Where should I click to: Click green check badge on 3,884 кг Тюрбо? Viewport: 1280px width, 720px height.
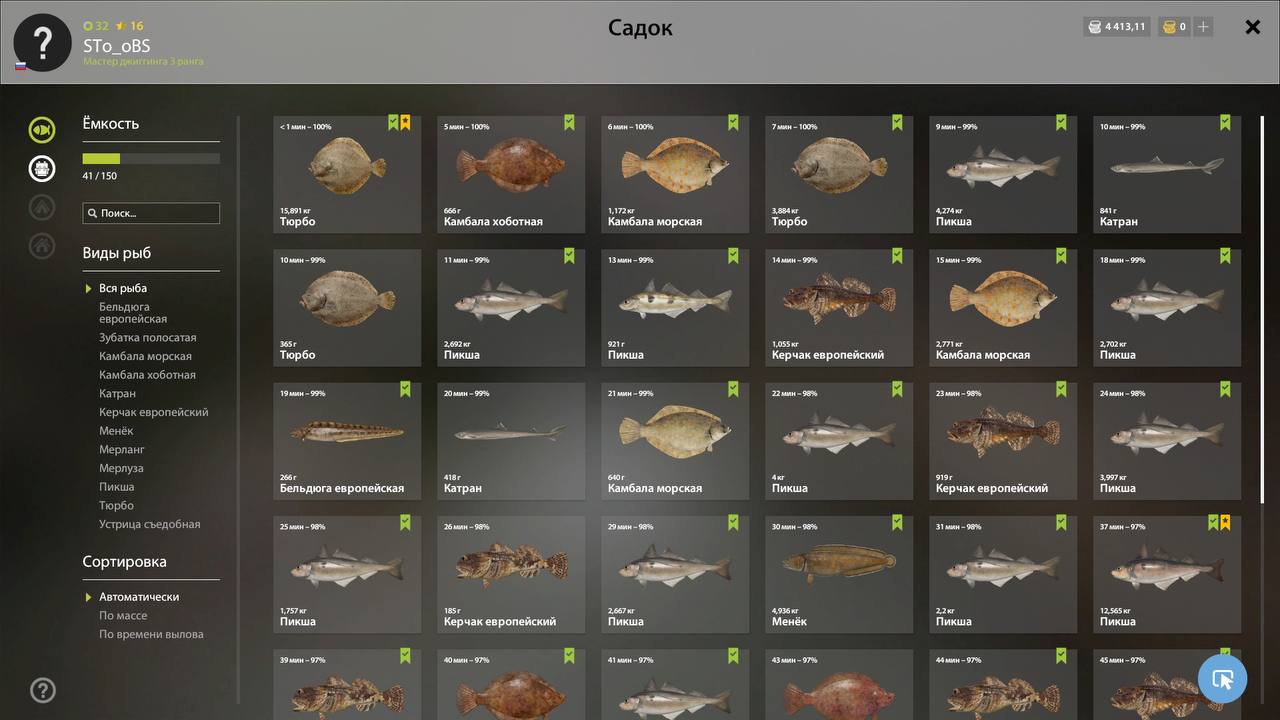point(897,122)
